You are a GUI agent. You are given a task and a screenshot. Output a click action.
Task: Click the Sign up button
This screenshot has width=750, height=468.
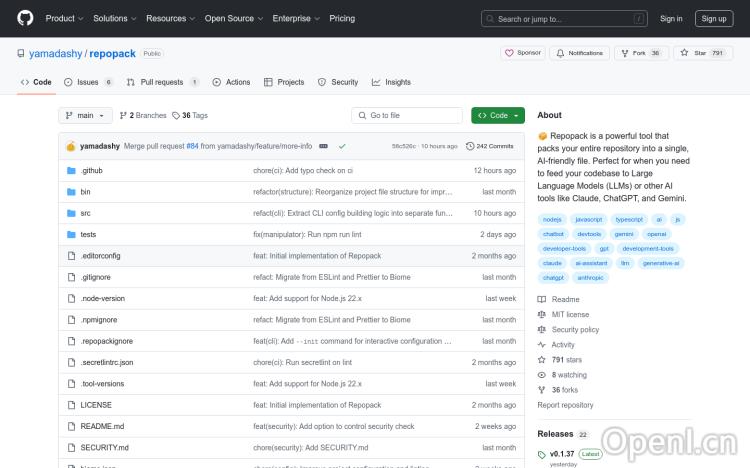coord(714,18)
